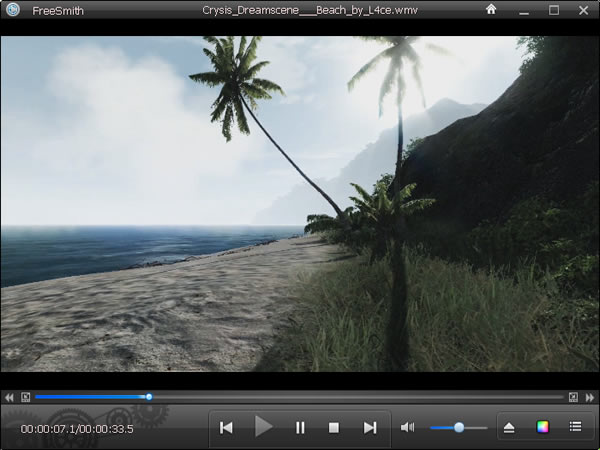Image resolution: width=600 pixels, height=450 pixels.
Task: Click the Home icon in title bar
Action: point(491,10)
